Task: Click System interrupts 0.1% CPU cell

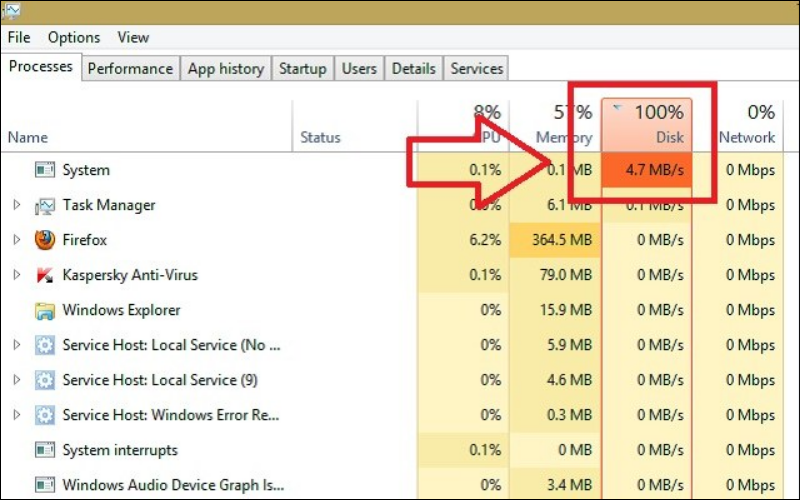Action: (463, 450)
